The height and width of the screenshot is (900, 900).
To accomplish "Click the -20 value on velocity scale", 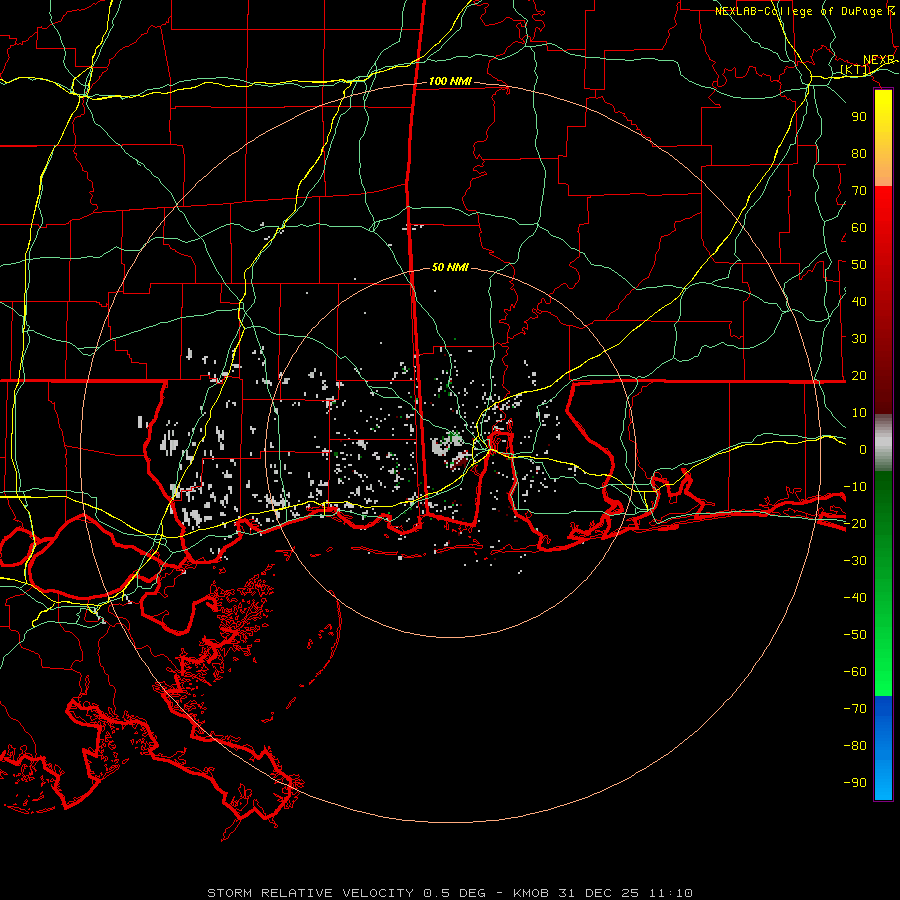I will tap(855, 524).
